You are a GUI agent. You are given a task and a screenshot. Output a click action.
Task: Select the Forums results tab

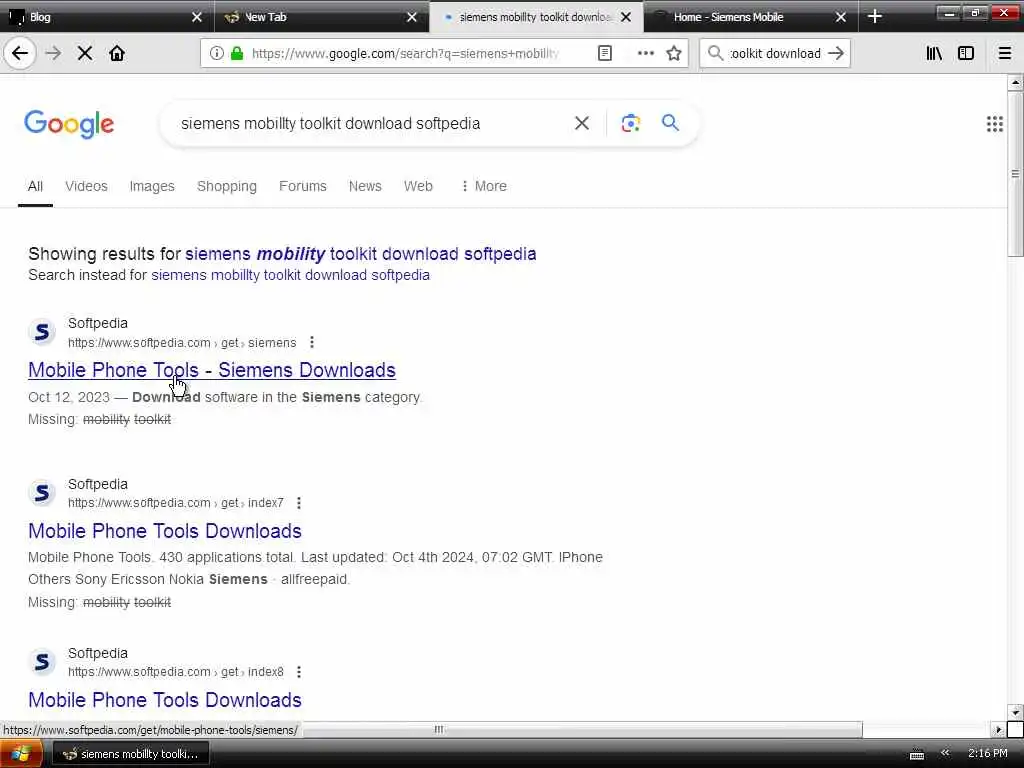(302, 186)
